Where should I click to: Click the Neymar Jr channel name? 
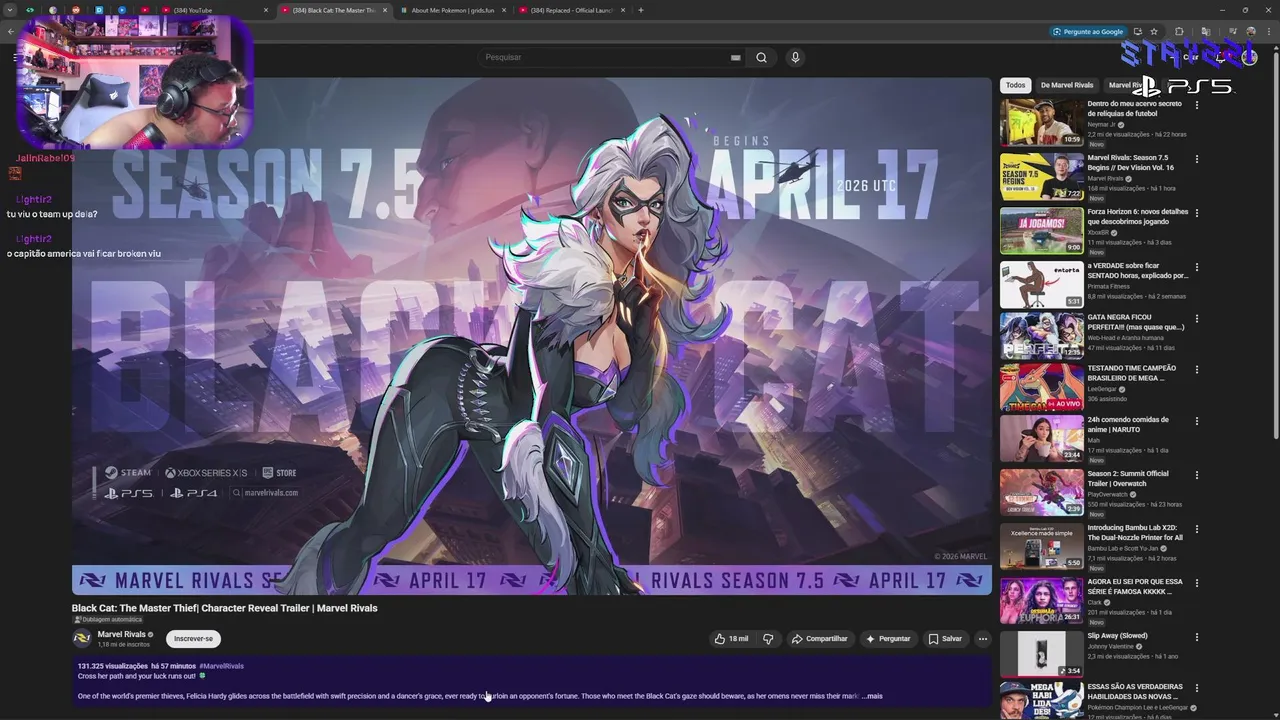(1101, 125)
